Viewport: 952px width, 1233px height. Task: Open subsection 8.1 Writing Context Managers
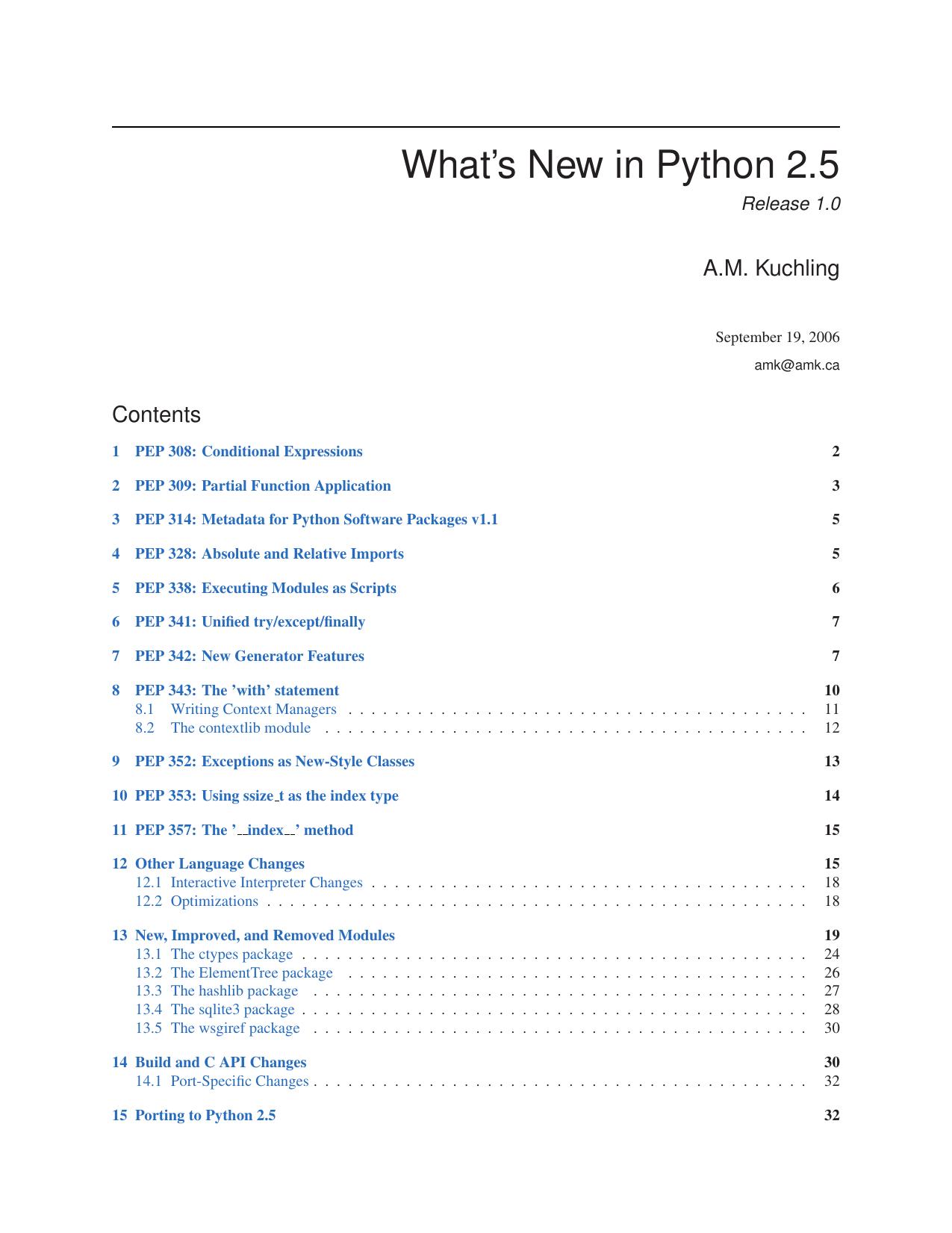[x=236, y=709]
